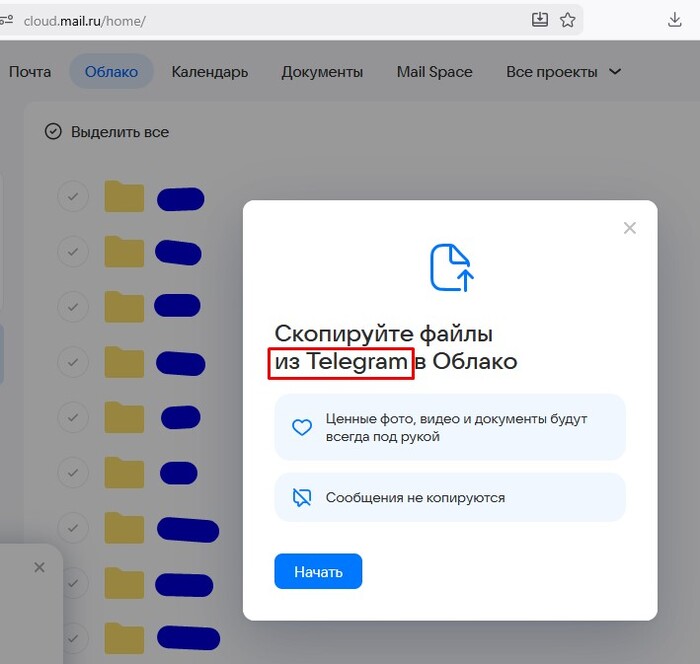Open the Календарь tab
The height and width of the screenshot is (664, 700).
210,72
